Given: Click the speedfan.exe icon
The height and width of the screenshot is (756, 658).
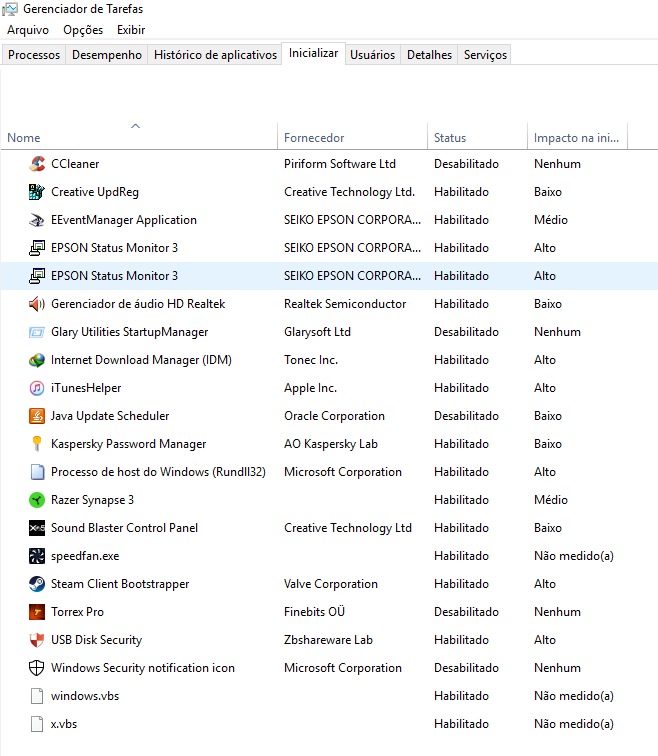Looking at the screenshot, I should click(37, 555).
